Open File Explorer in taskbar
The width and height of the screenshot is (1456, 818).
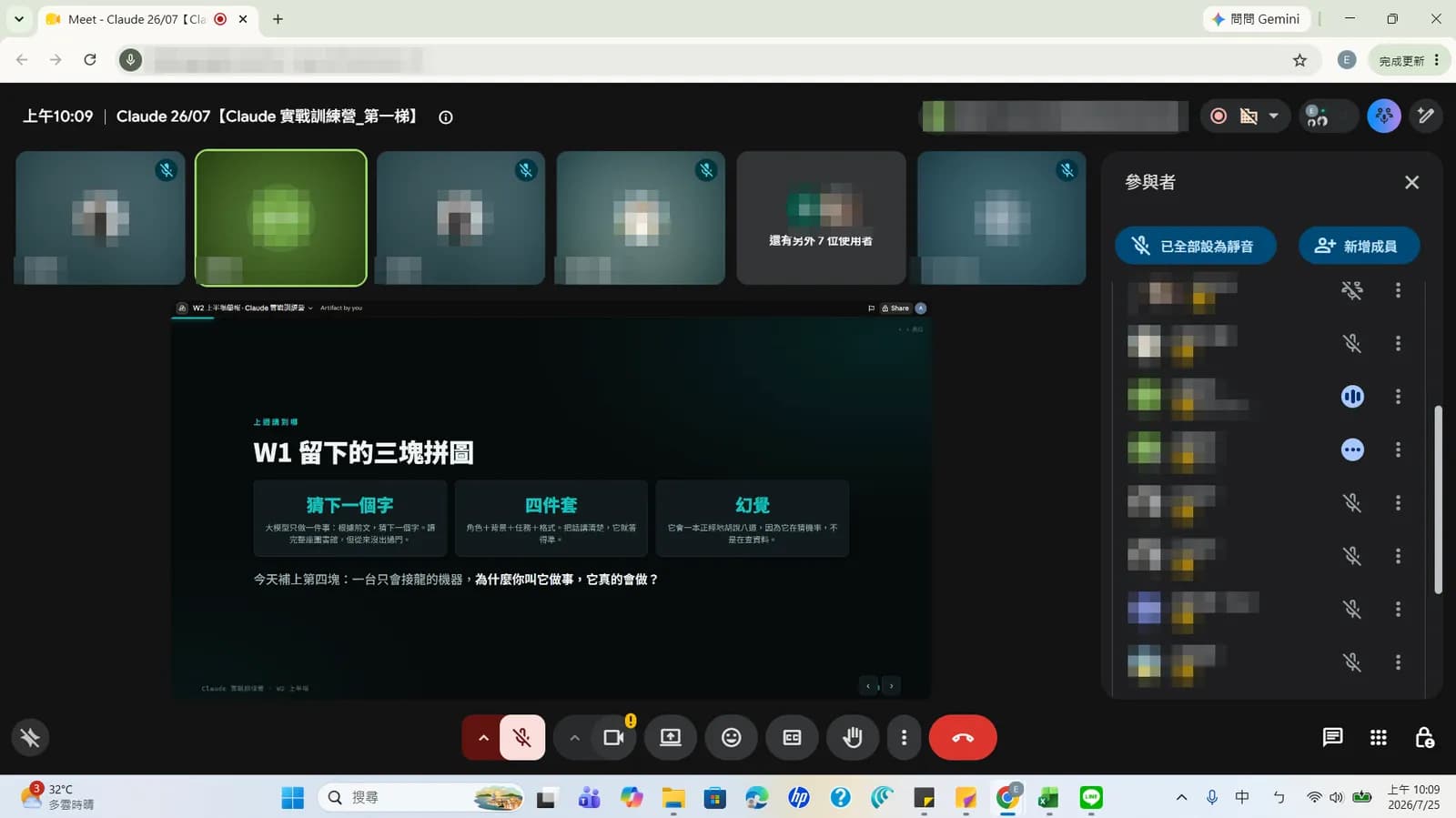[x=673, y=798]
